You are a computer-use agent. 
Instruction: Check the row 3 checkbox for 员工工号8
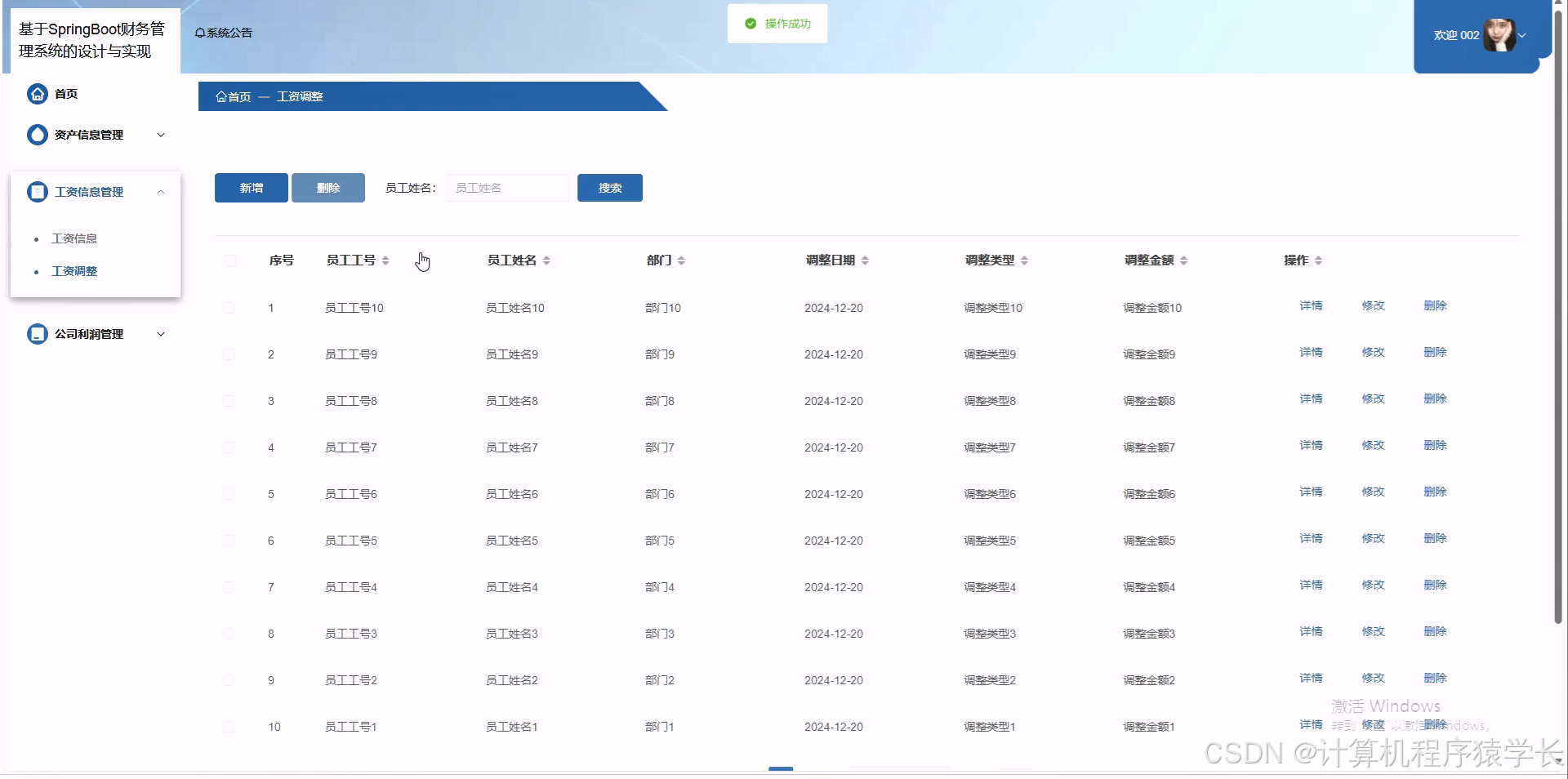coord(229,401)
